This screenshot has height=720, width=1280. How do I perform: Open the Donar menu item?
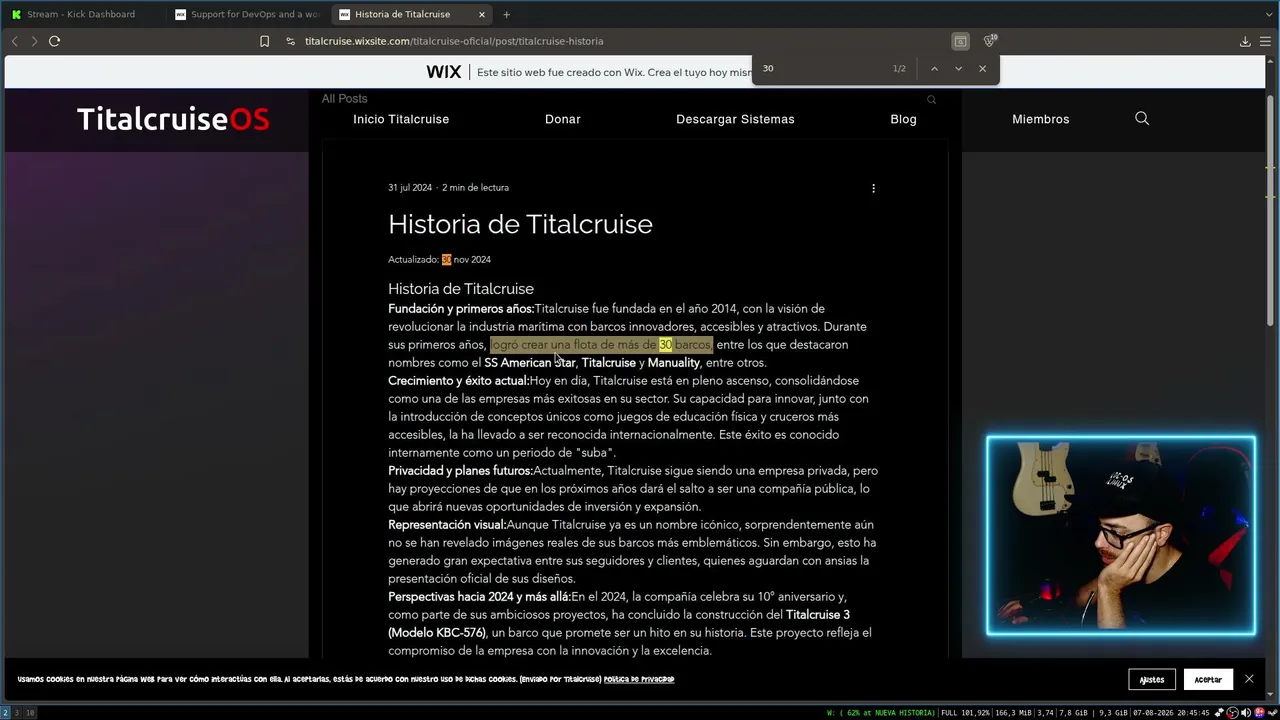click(x=563, y=119)
